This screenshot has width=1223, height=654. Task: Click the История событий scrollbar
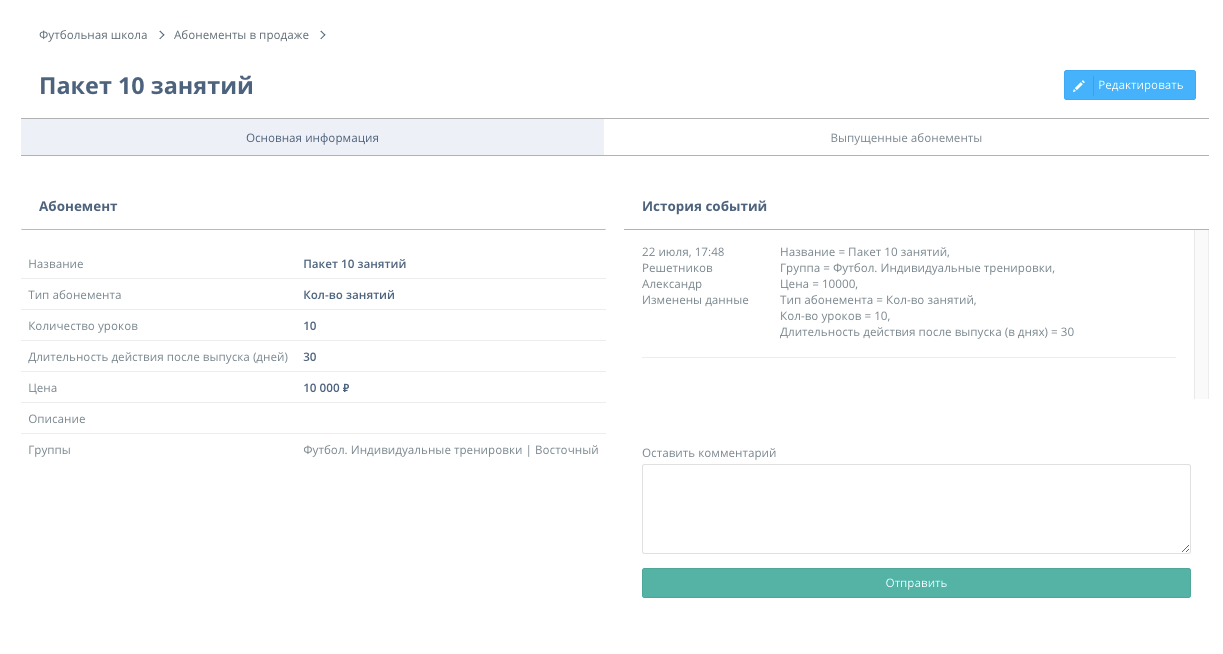point(1201,314)
